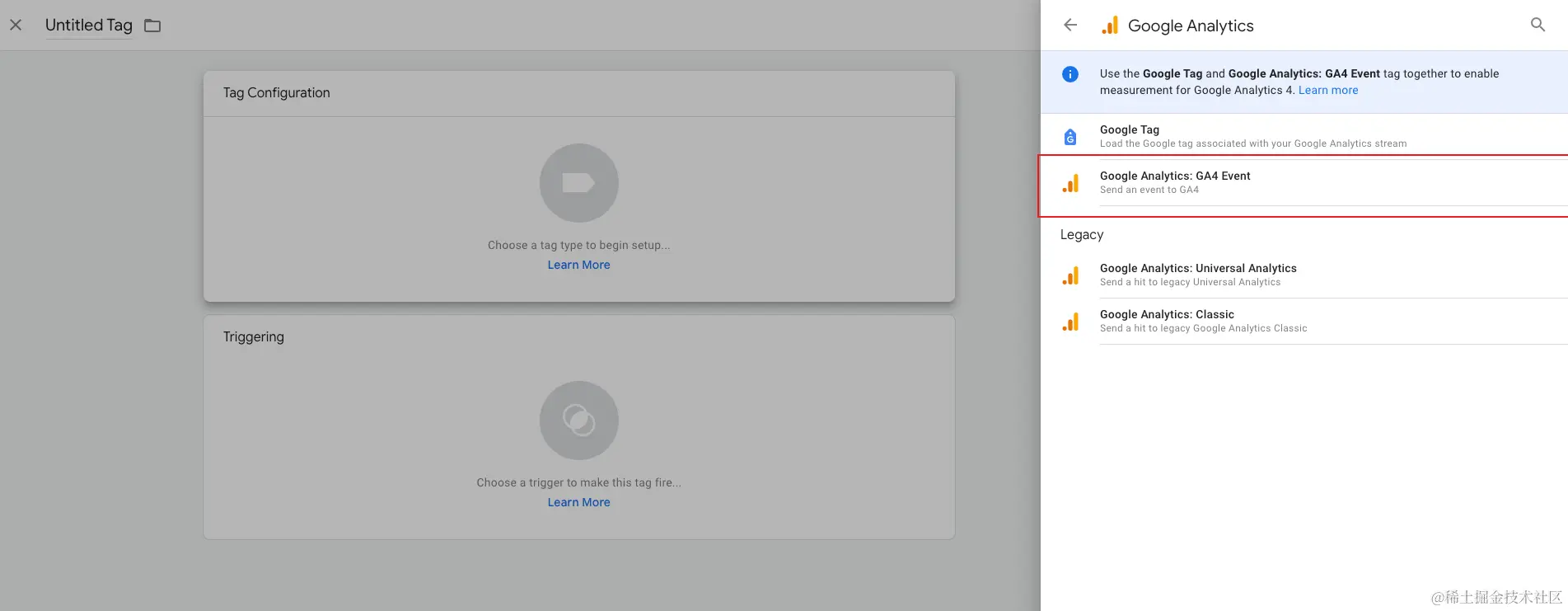Click the Google Tag description about Analytics stream

click(x=1253, y=143)
